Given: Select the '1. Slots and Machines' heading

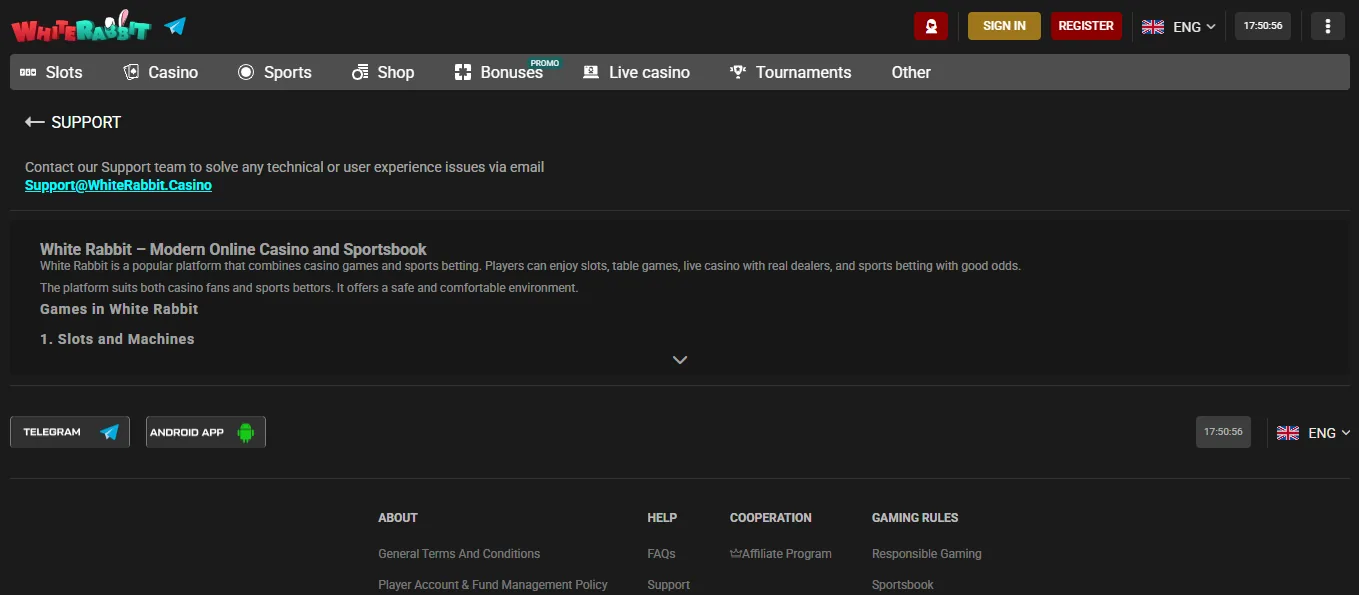Looking at the screenshot, I should 117,339.
